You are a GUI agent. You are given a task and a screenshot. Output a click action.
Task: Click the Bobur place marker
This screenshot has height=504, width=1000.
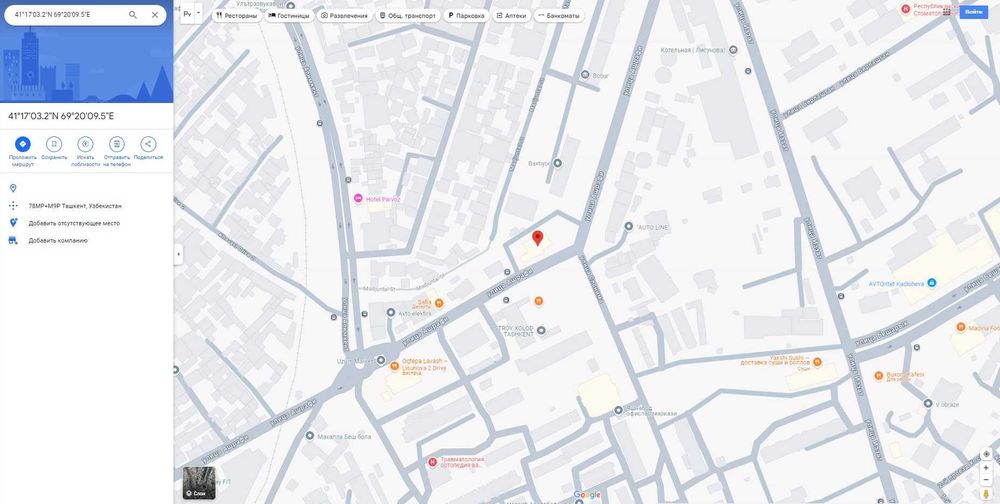coord(585,75)
